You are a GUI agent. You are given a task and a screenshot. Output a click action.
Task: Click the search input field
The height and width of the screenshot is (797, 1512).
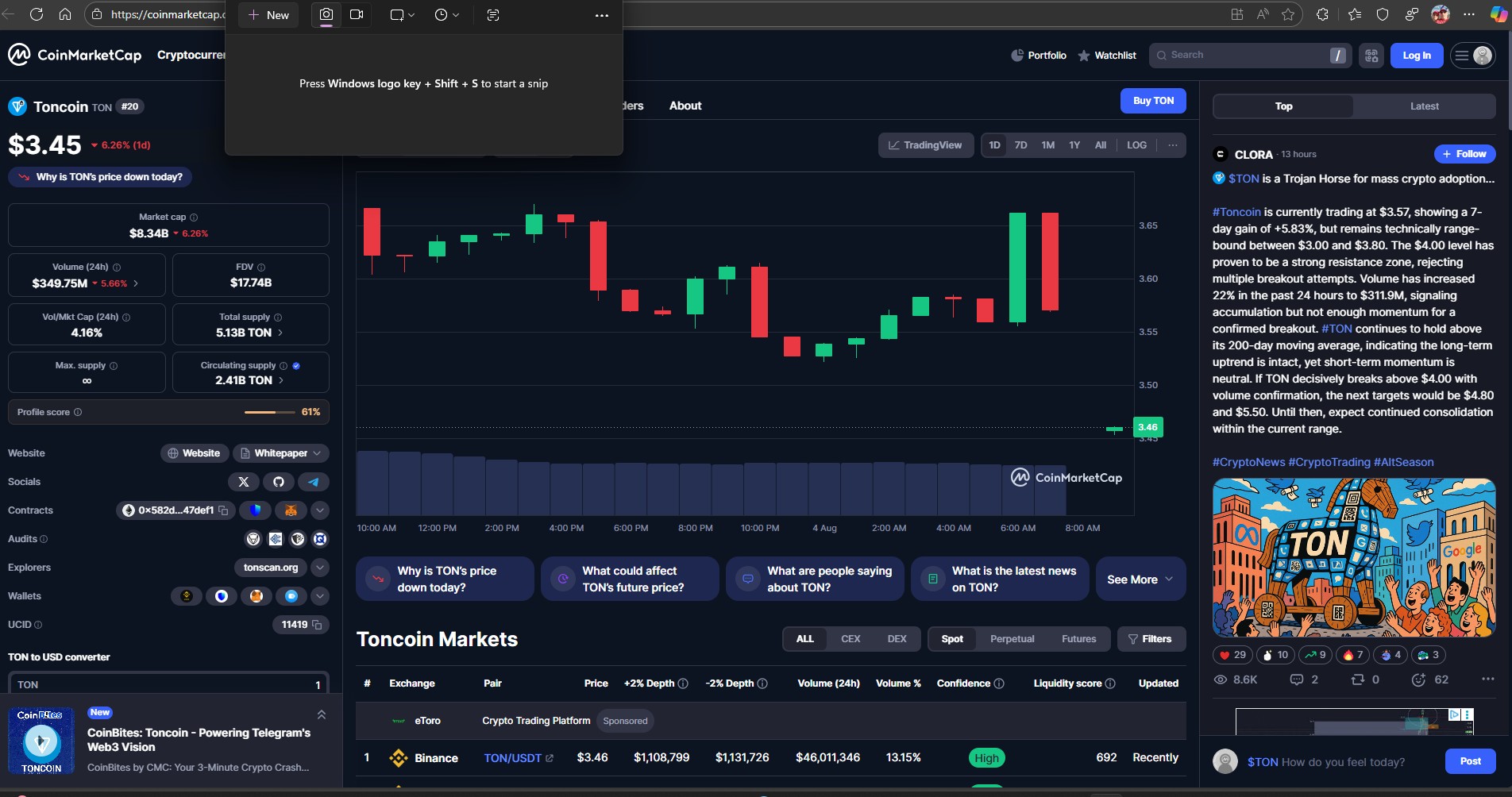coord(1249,56)
